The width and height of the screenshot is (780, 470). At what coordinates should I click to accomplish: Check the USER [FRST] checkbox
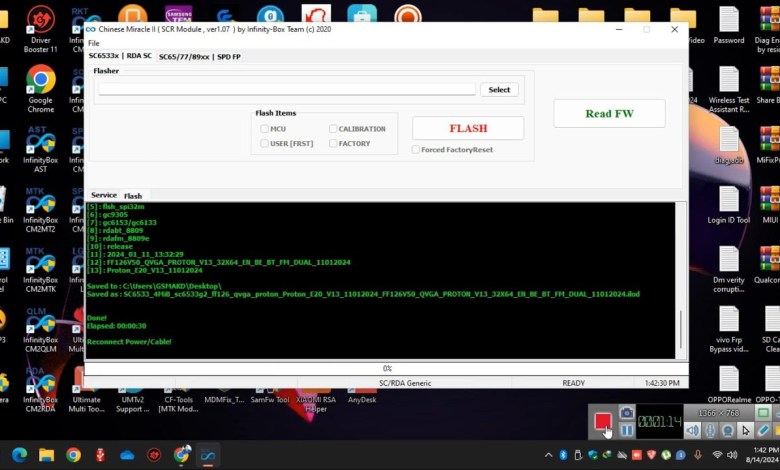pos(264,143)
